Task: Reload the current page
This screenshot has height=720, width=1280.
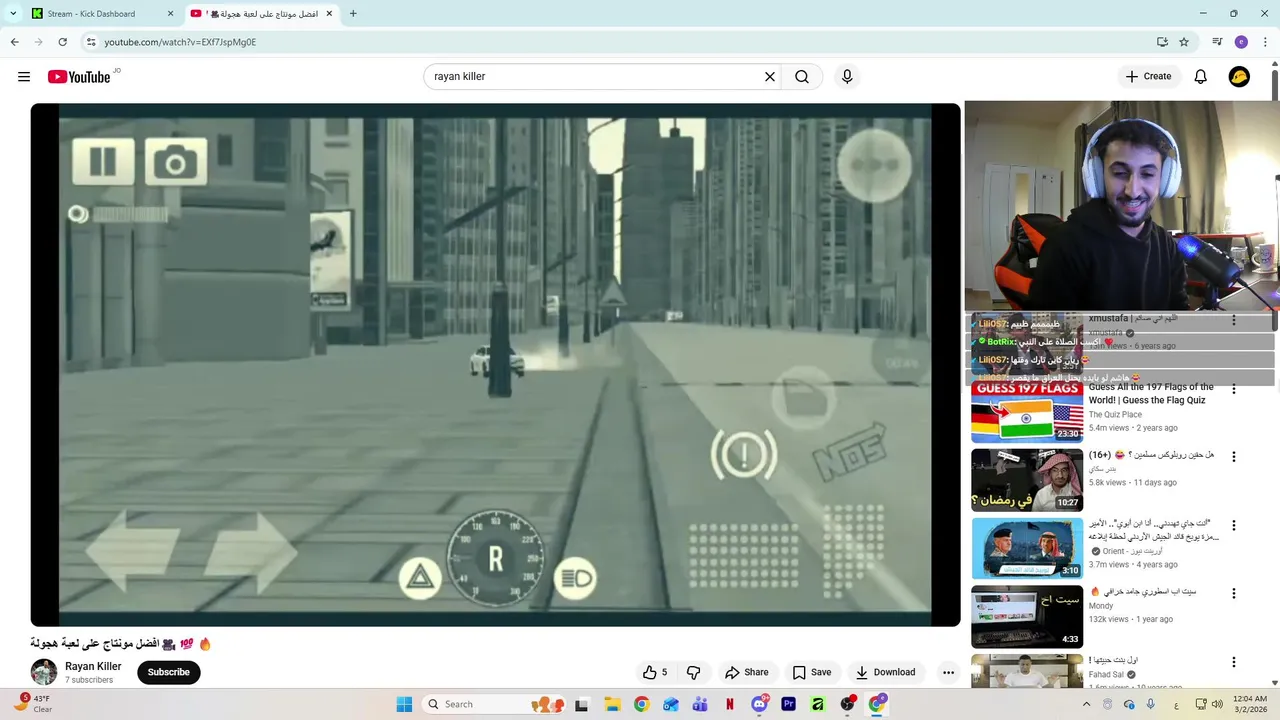Action: point(63,42)
